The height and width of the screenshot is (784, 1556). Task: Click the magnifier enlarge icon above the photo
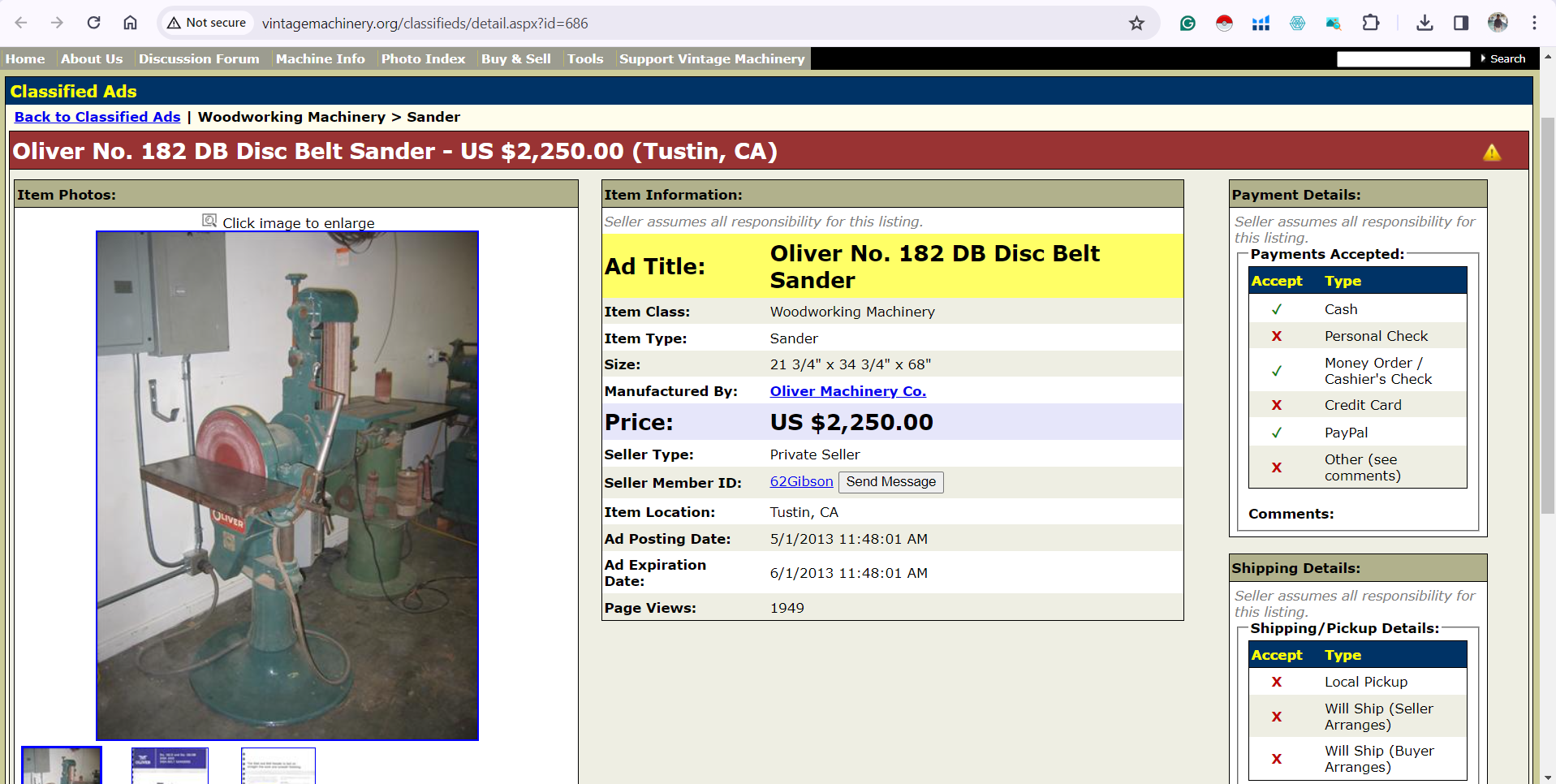click(x=209, y=221)
